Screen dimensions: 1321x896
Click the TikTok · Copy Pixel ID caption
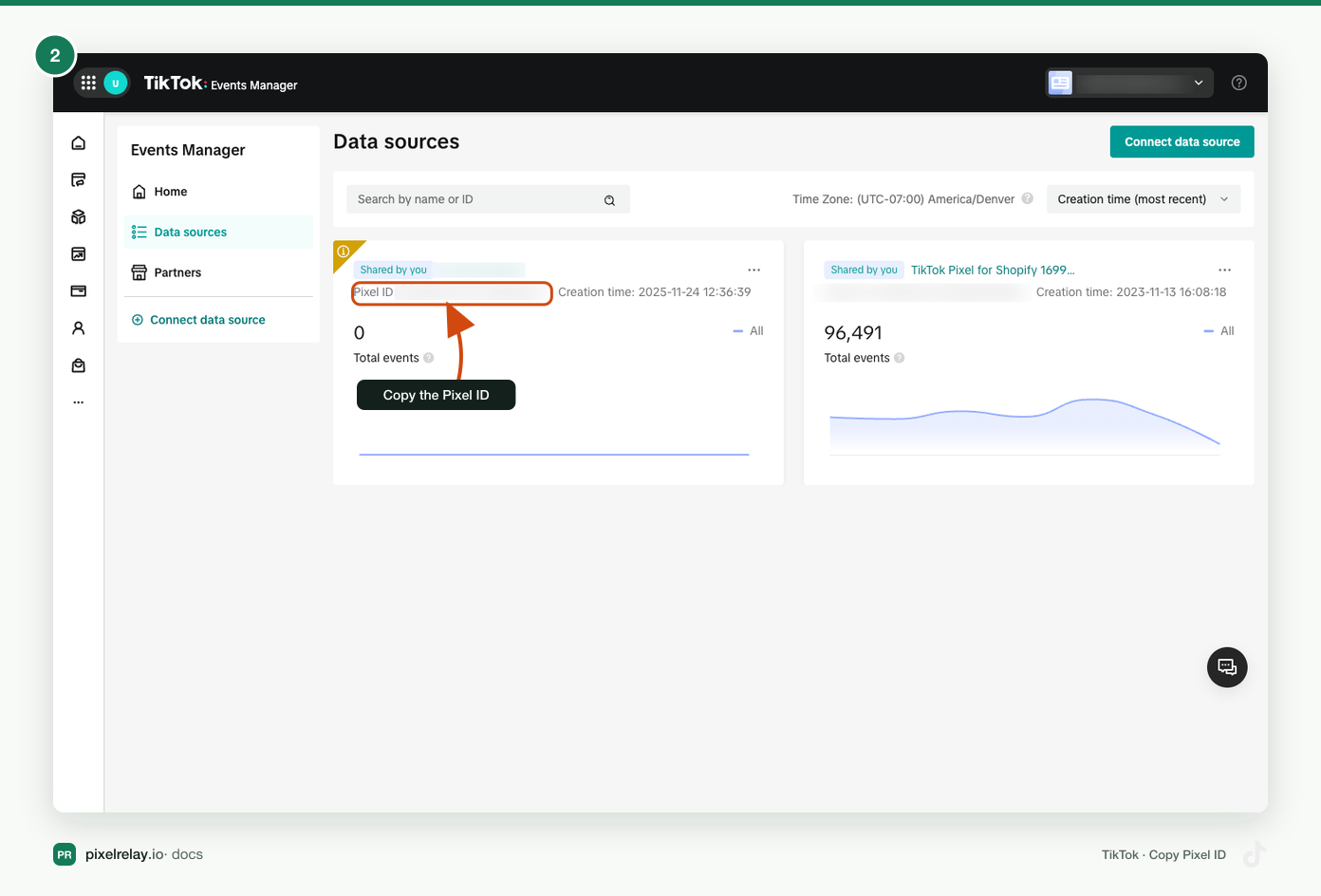click(x=1163, y=855)
